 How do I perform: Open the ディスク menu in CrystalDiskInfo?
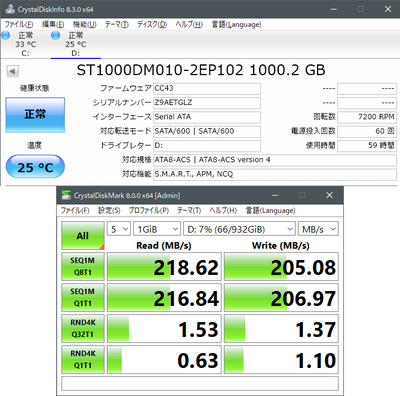pyautogui.click(x=152, y=25)
